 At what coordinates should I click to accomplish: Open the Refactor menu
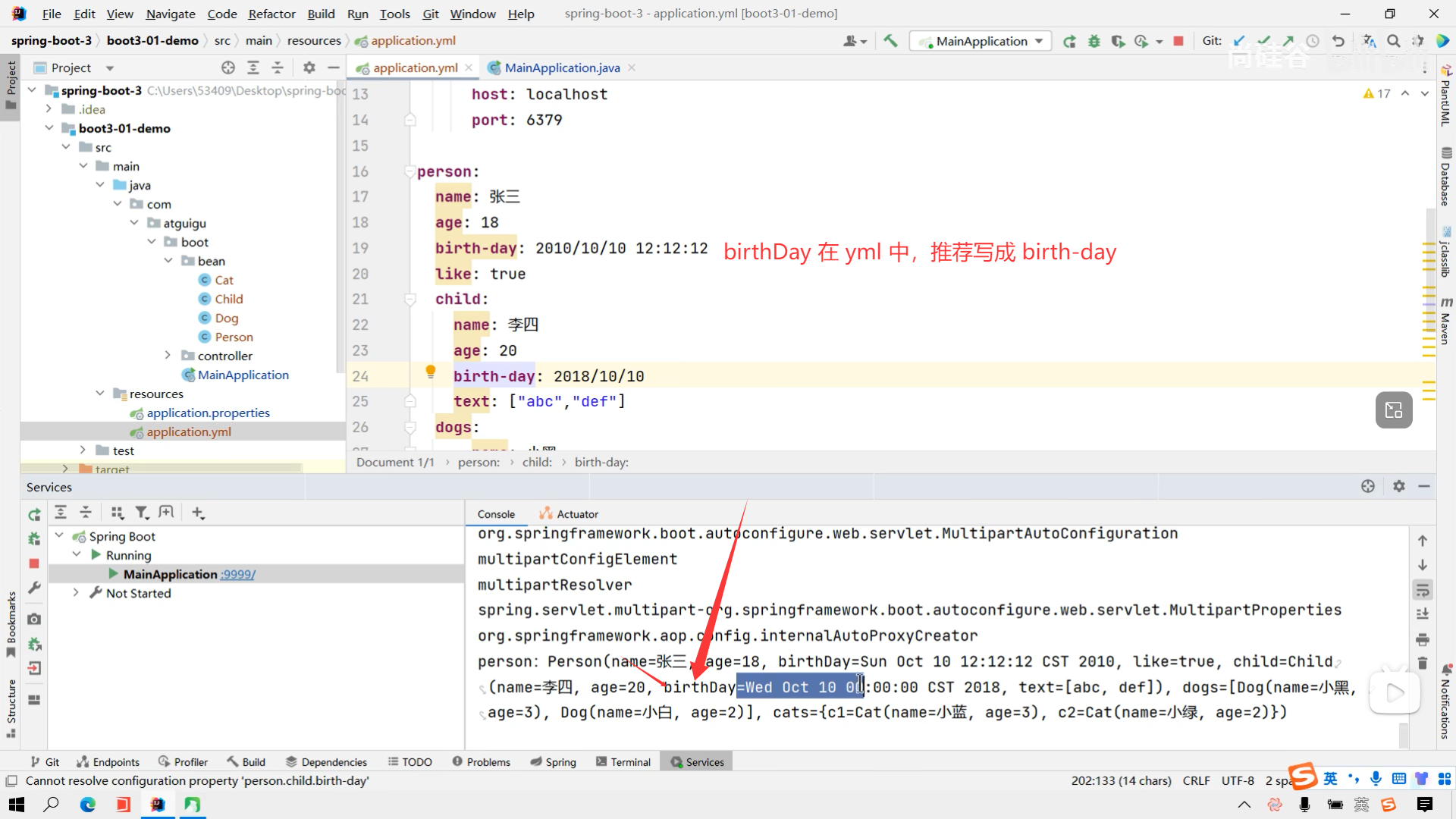coord(271,14)
